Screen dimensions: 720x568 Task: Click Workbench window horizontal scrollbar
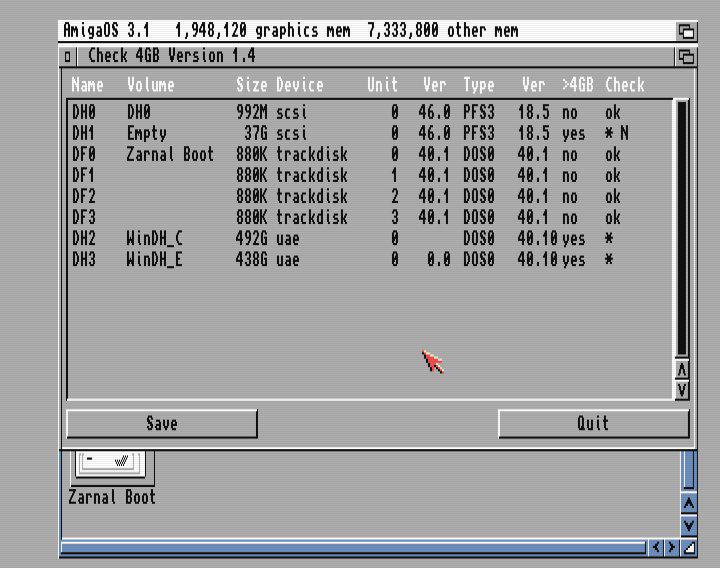point(354,547)
